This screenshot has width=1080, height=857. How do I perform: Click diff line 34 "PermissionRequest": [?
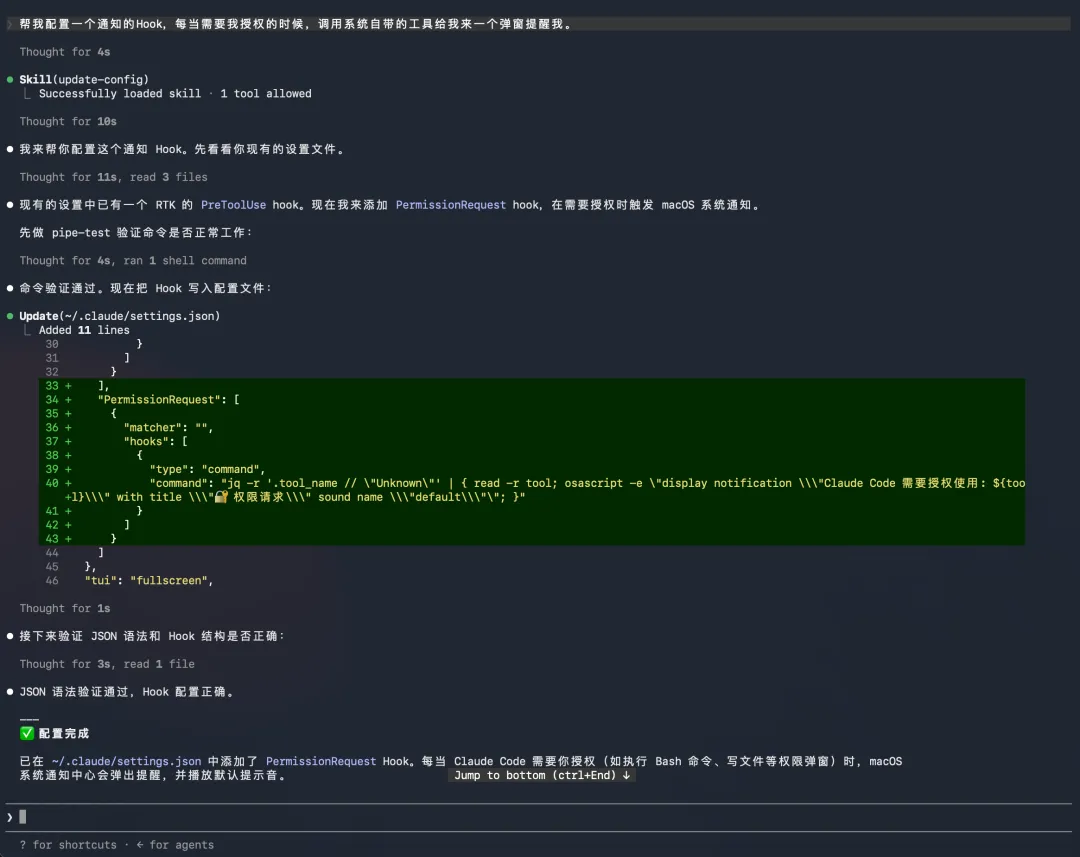532,400
